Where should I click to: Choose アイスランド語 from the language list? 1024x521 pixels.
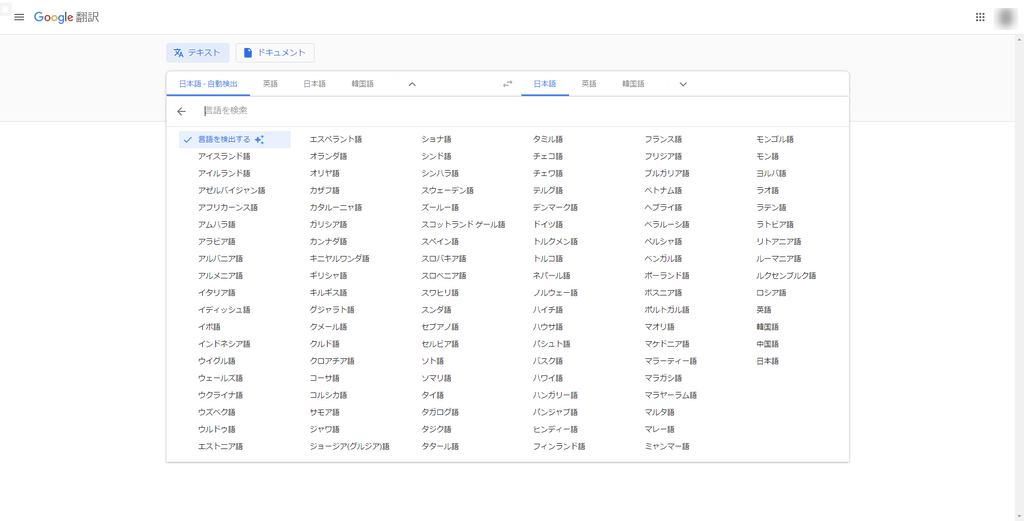pyautogui.click(x=224, y=157)
